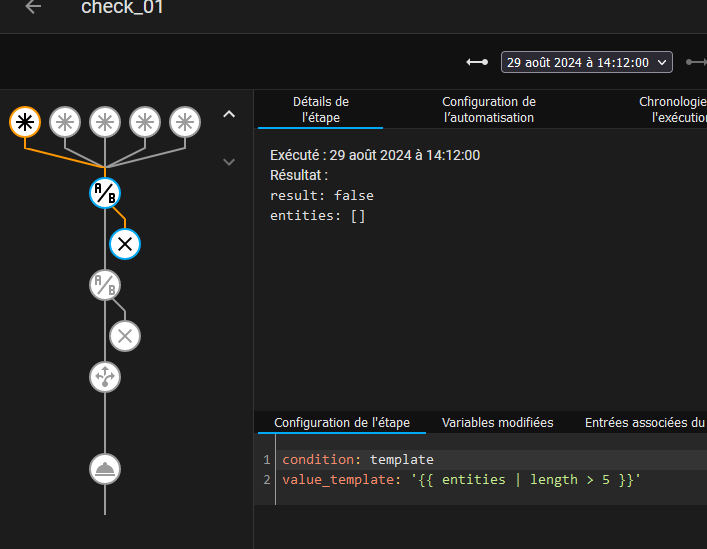Select the choose-branch action node

pyautogui.click(x=105, y=377)
